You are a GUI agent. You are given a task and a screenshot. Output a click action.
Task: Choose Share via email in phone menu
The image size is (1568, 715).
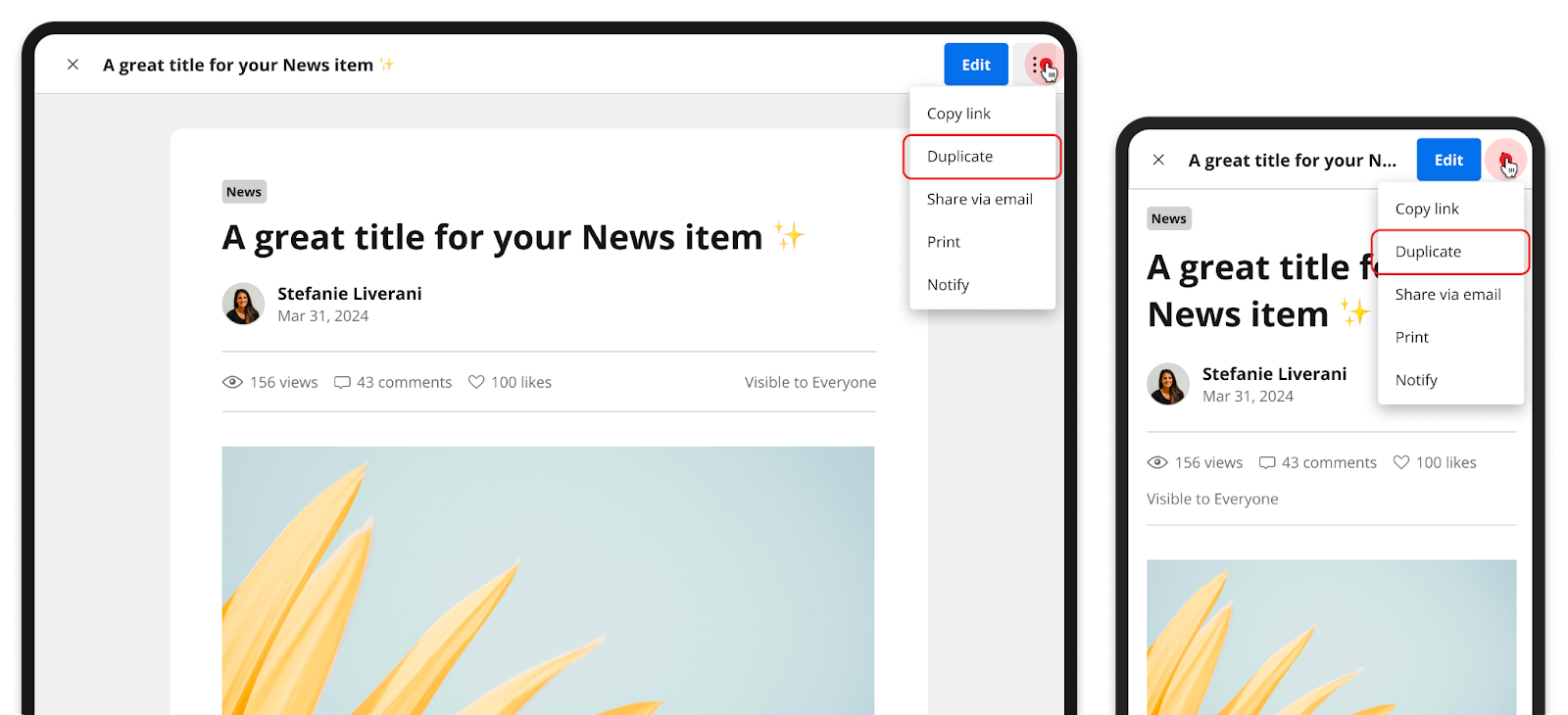click(x=1451, y=294)
